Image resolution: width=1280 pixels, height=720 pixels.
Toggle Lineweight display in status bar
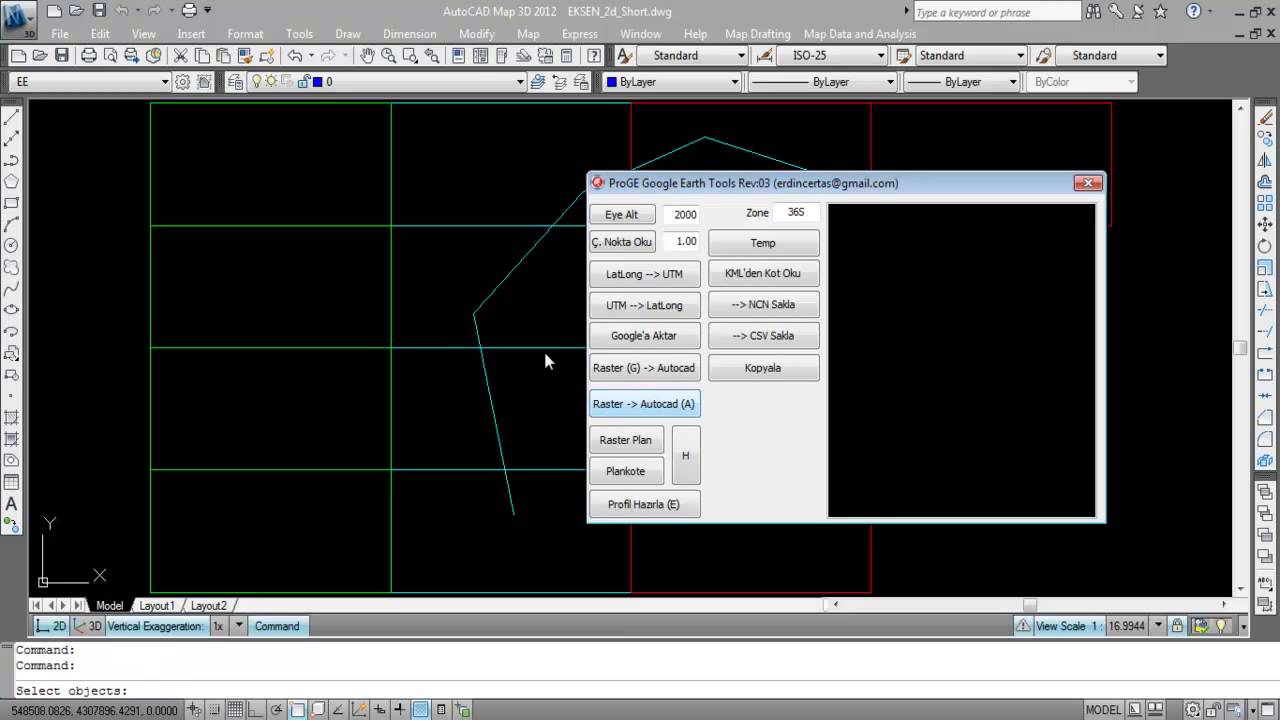(x=400, y=710)
